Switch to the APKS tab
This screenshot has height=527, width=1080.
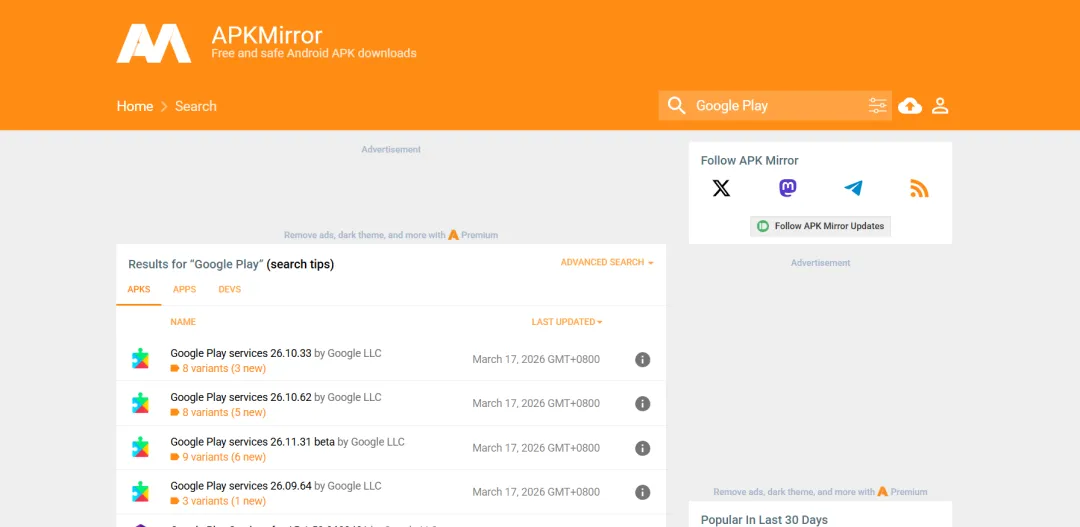click(138, 289)
